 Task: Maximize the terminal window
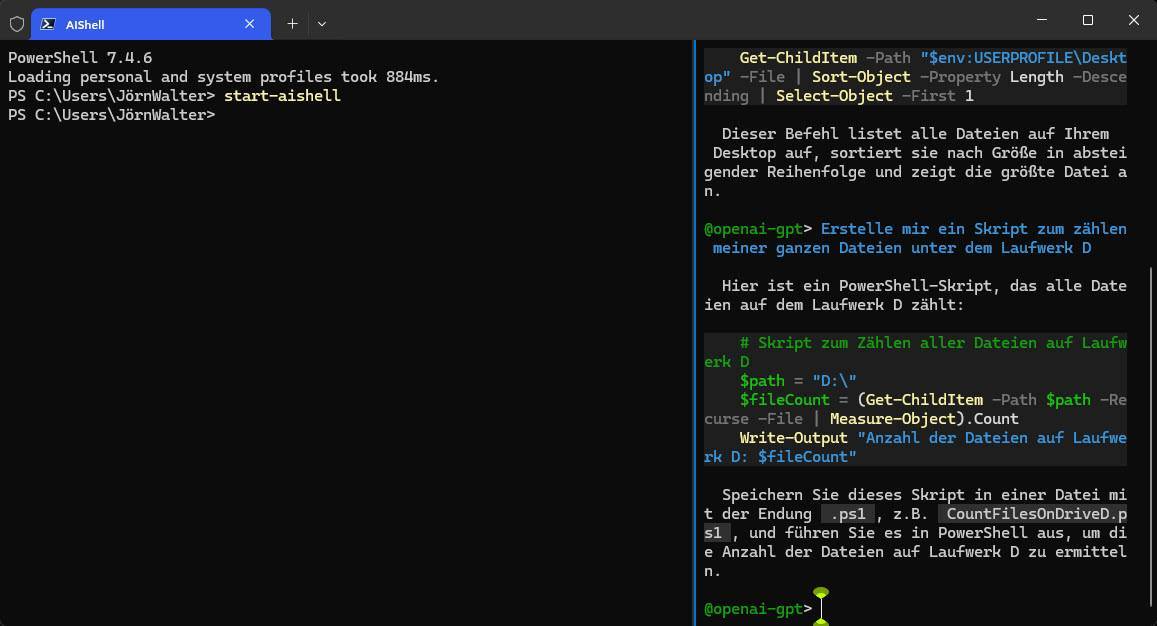(1087, 20)
